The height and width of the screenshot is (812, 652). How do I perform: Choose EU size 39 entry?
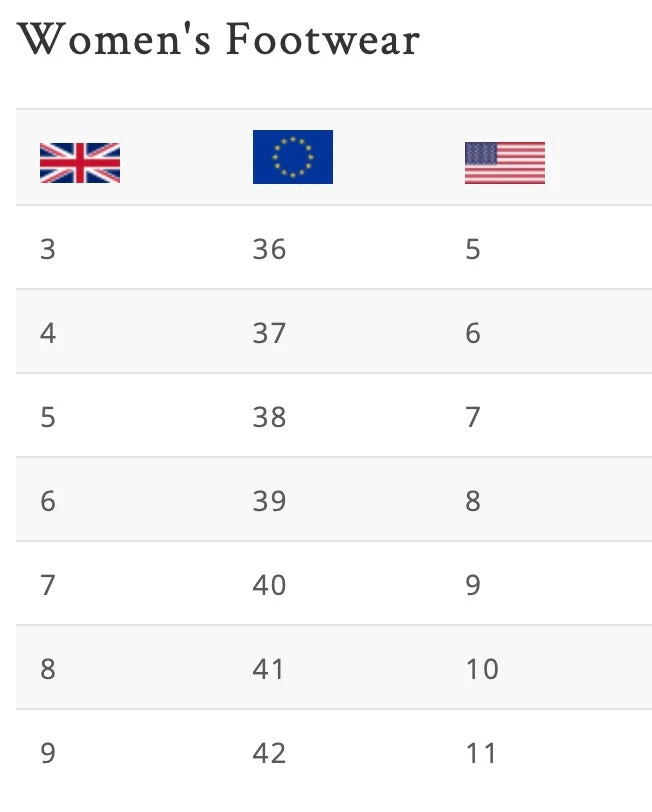point(270,501)
